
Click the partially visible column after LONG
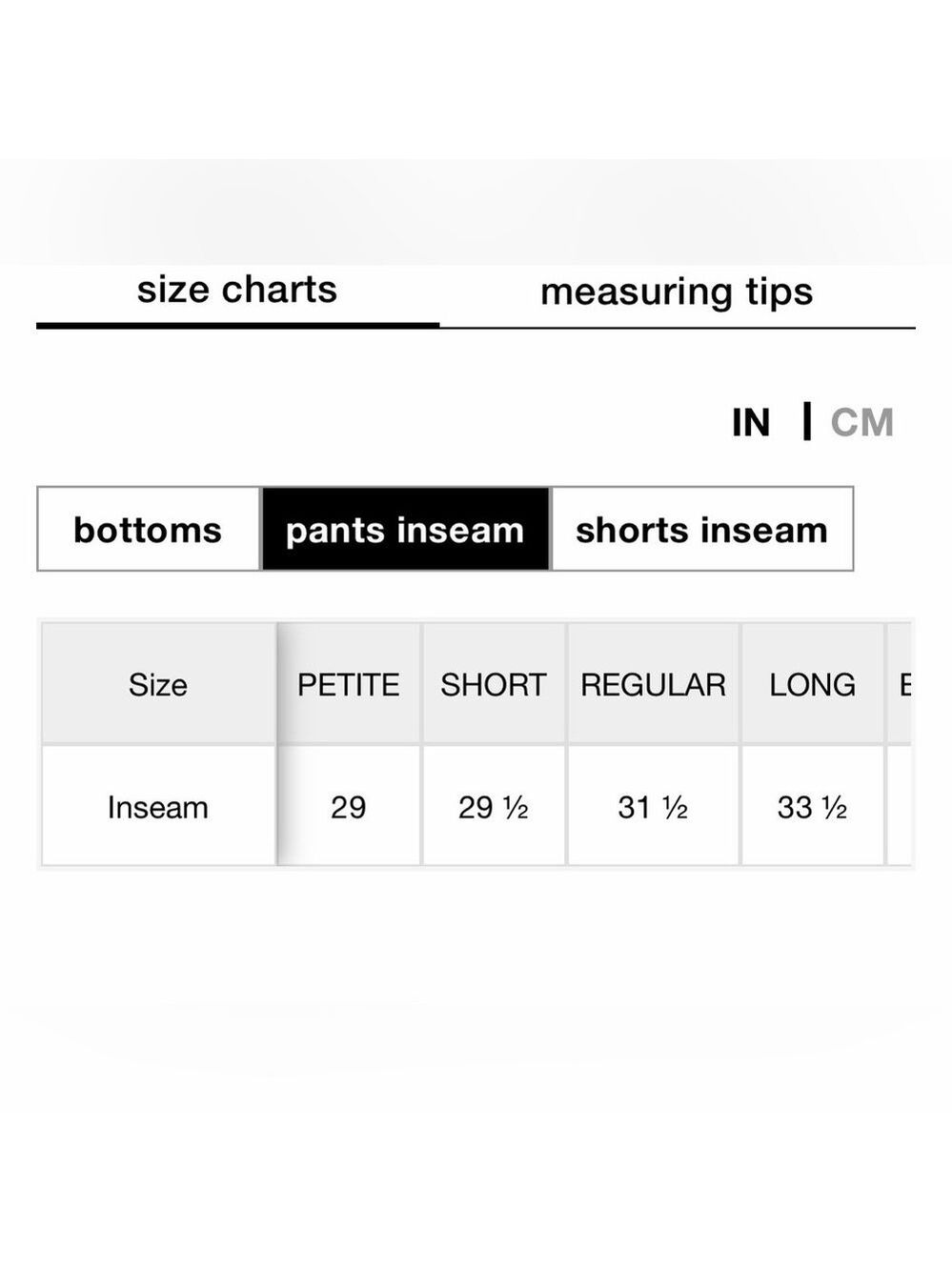tap(901, 684)
